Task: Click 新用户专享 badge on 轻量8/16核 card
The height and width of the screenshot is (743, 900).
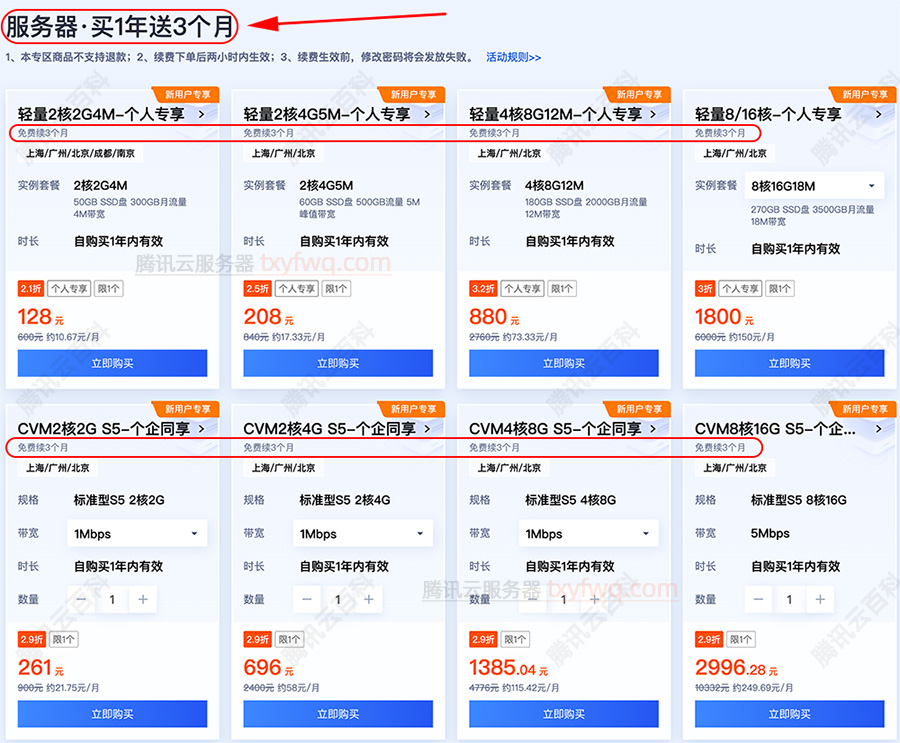Action: click(x=863, y=95)
